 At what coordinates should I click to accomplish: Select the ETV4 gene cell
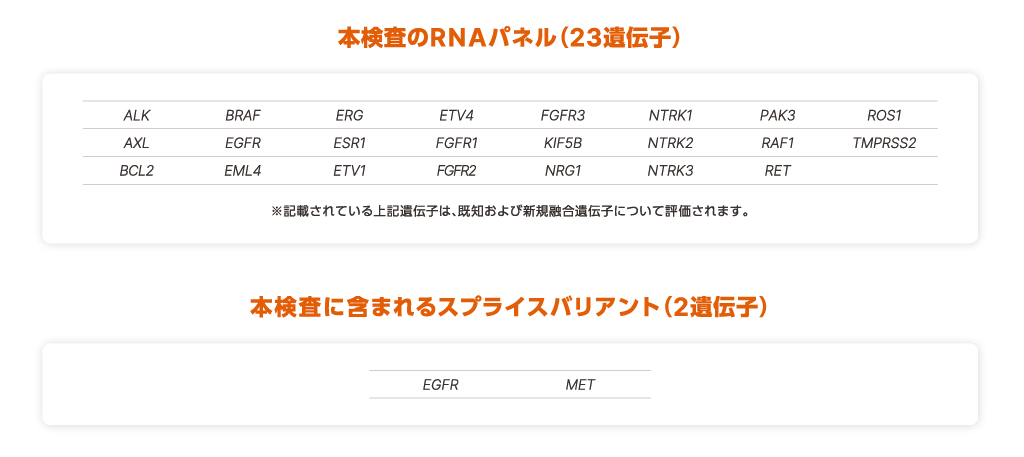456,115
